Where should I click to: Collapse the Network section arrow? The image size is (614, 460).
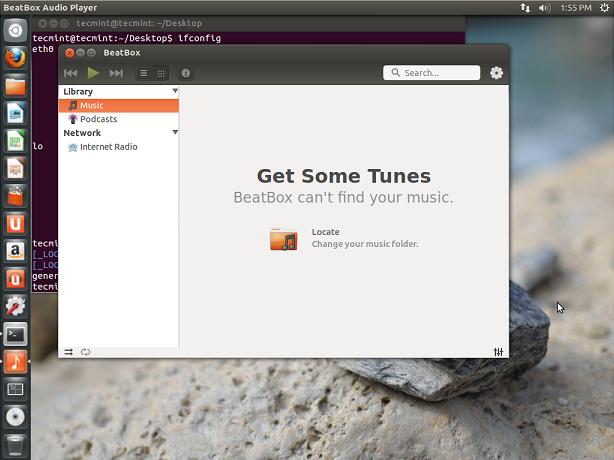tap(175, 132)
